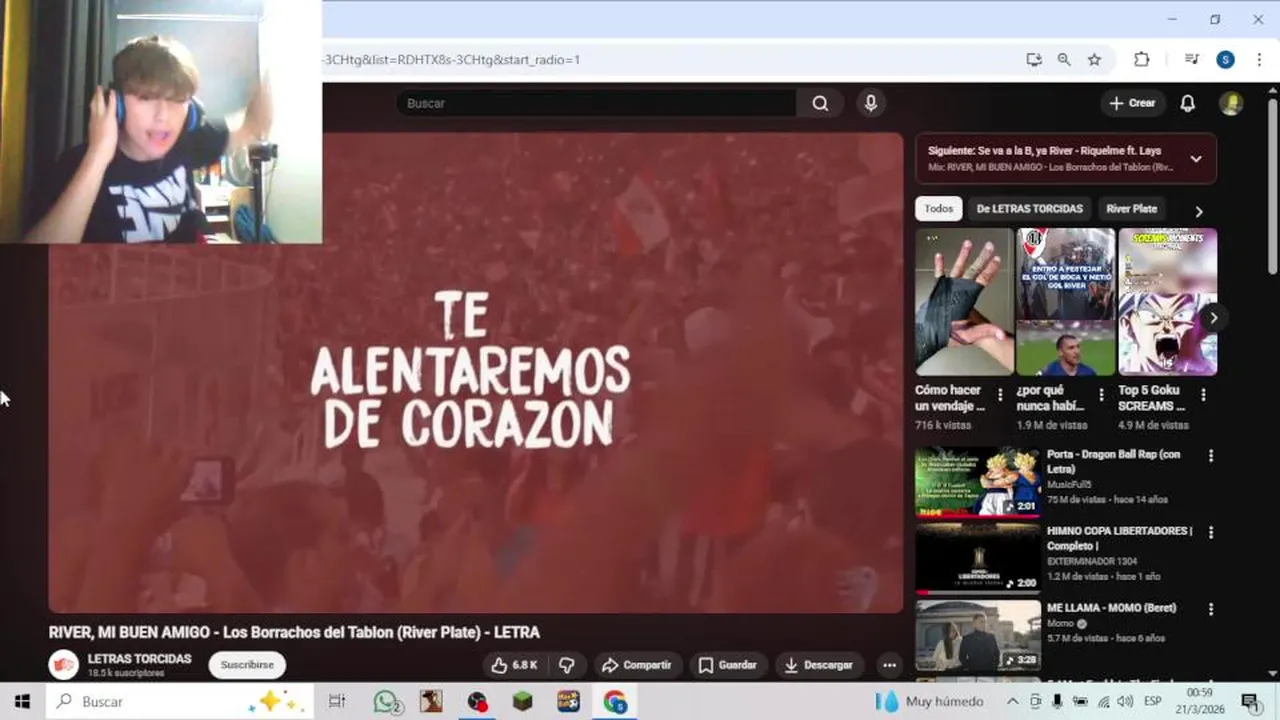Dislike the video with thumbs down
1280x720 pixels.
point(567,665)
